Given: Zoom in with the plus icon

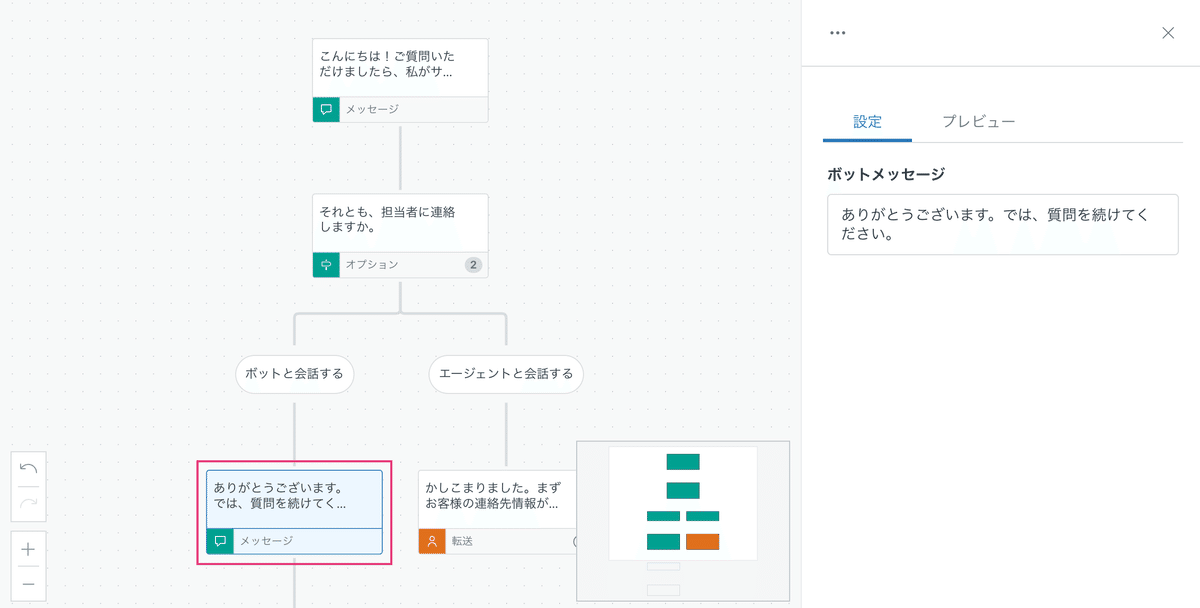Looking at the screenshot, I should point(28,549).
